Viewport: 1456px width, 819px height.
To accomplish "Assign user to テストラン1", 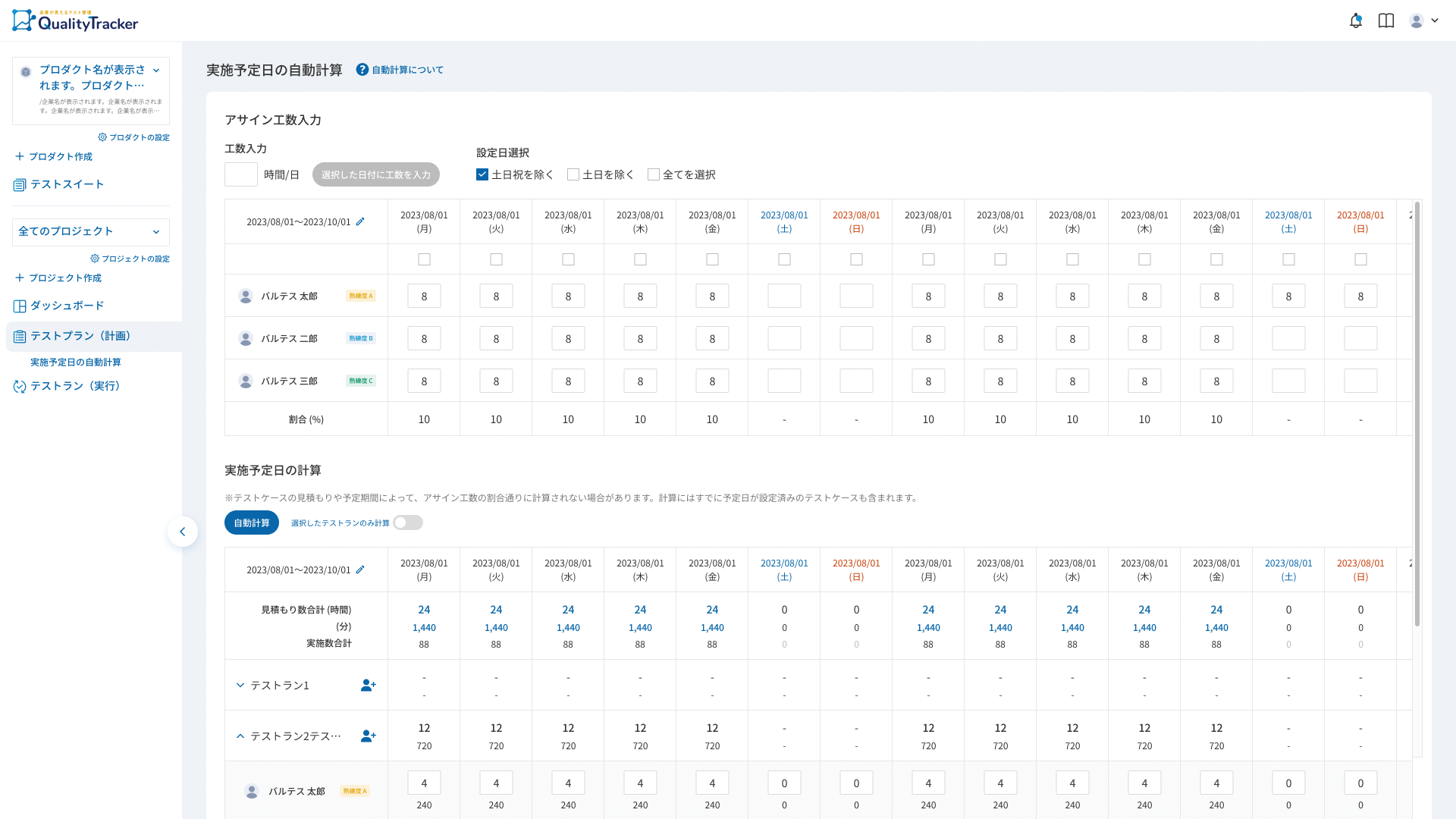I will (x=369, y=685).
